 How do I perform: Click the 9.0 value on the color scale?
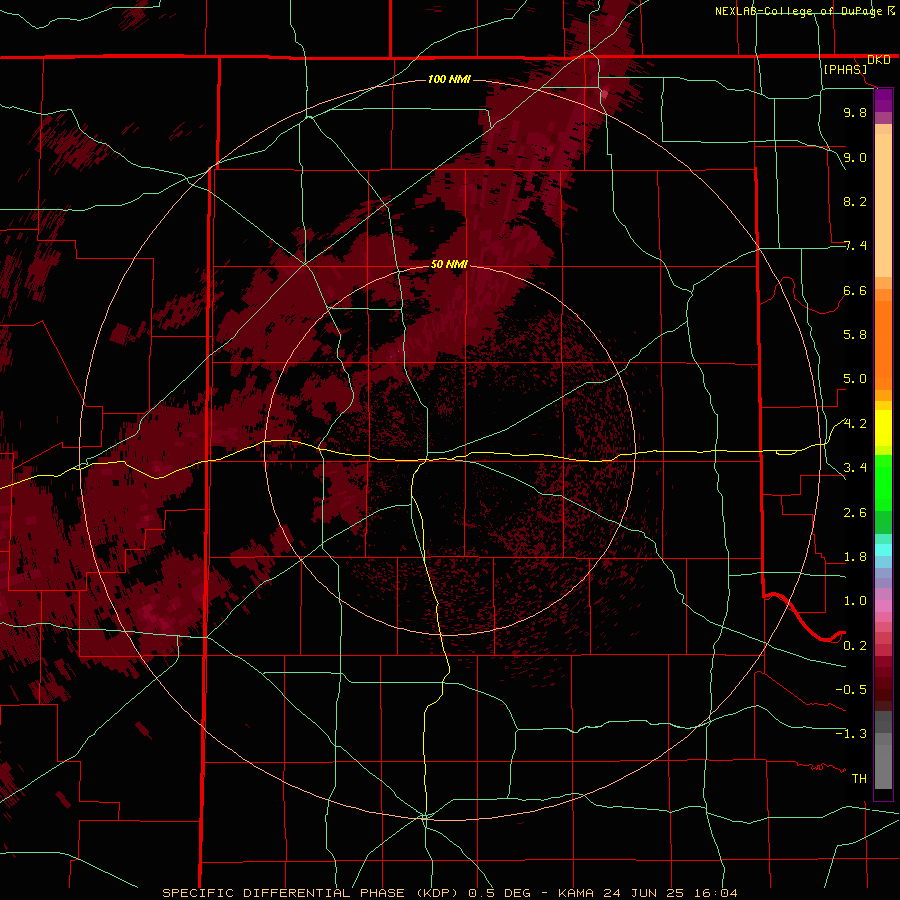click(x=855, y=158)
